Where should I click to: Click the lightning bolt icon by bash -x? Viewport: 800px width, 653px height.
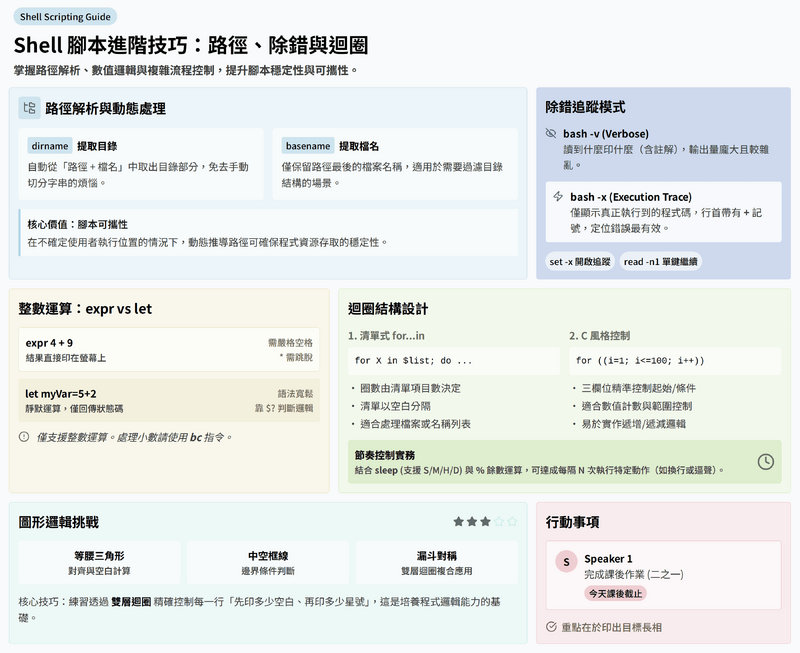558,197
